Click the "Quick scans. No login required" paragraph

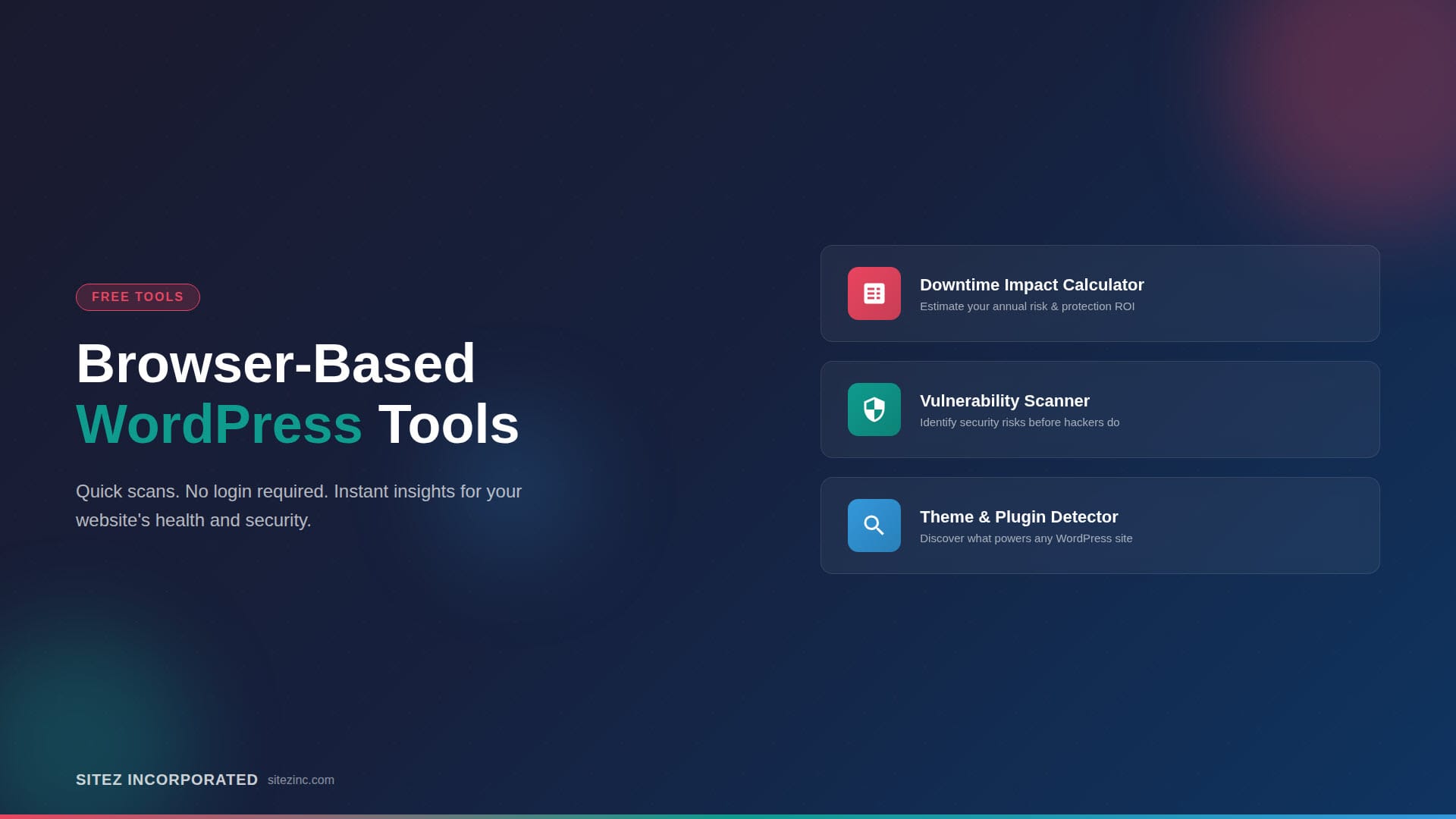pos(299,506)
